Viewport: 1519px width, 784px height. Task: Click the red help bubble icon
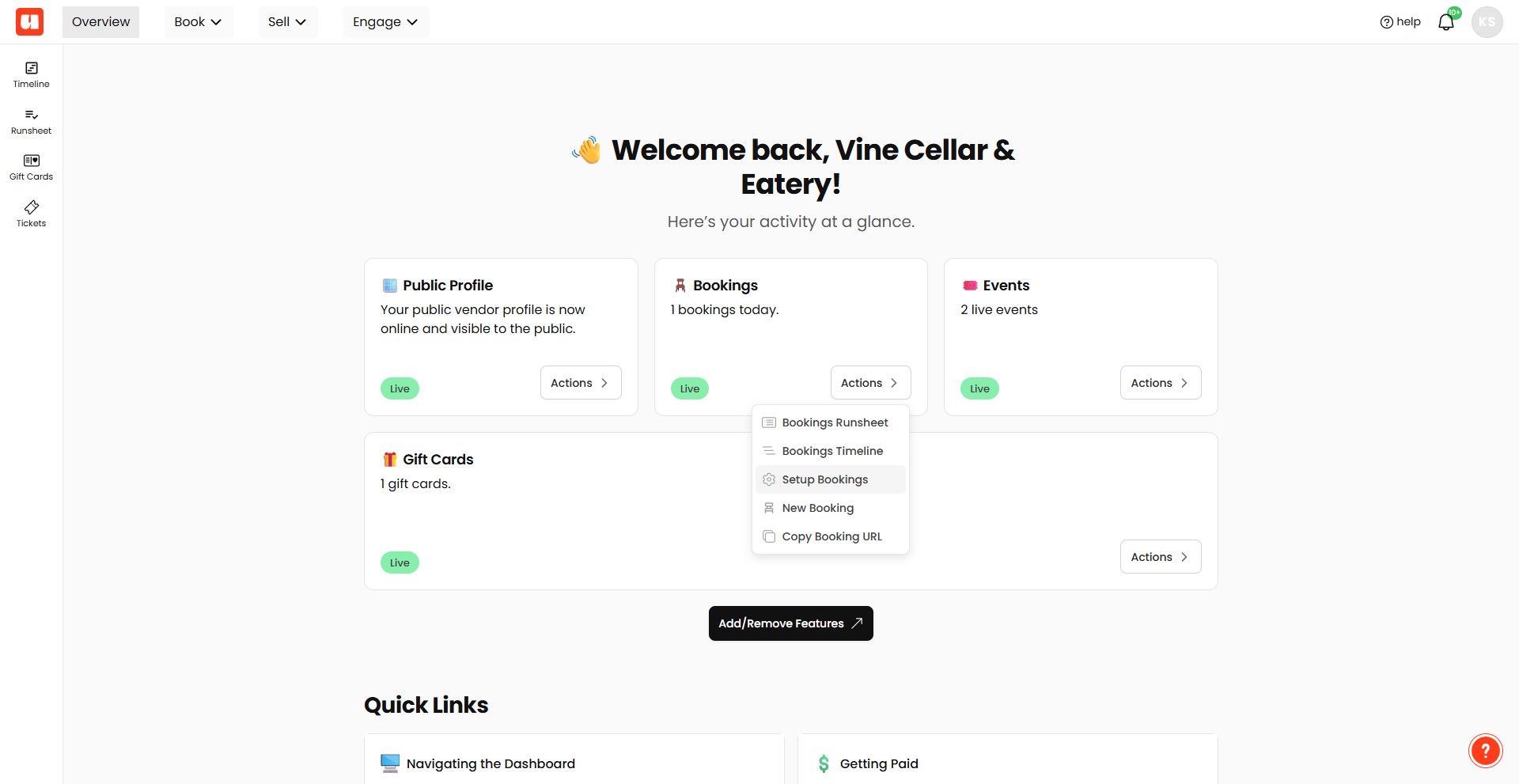(x=1485, y=751)
